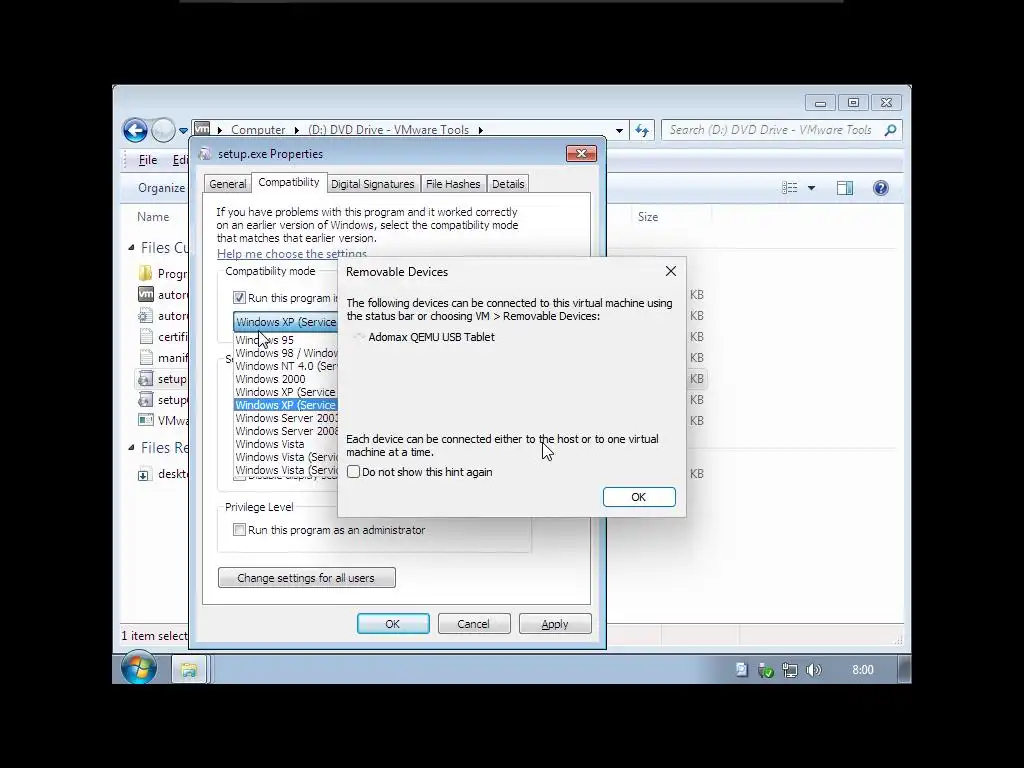Viewport: 1024px width, 768px height.
Task: Click Change settings for all users
Action: pyautogui.click(x=306, y=578)
